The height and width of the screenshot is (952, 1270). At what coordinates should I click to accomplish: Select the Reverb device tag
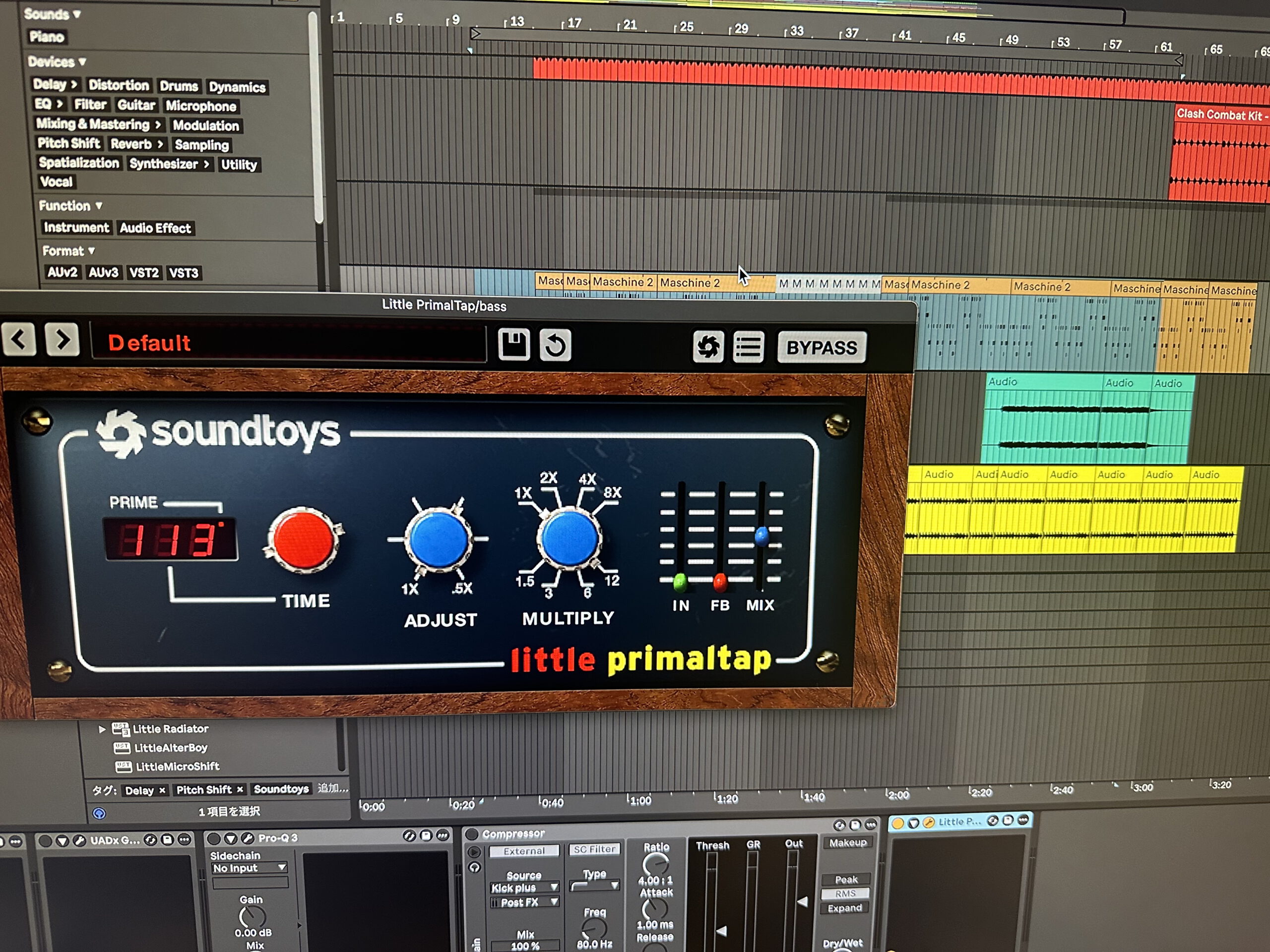pos(131,144)
